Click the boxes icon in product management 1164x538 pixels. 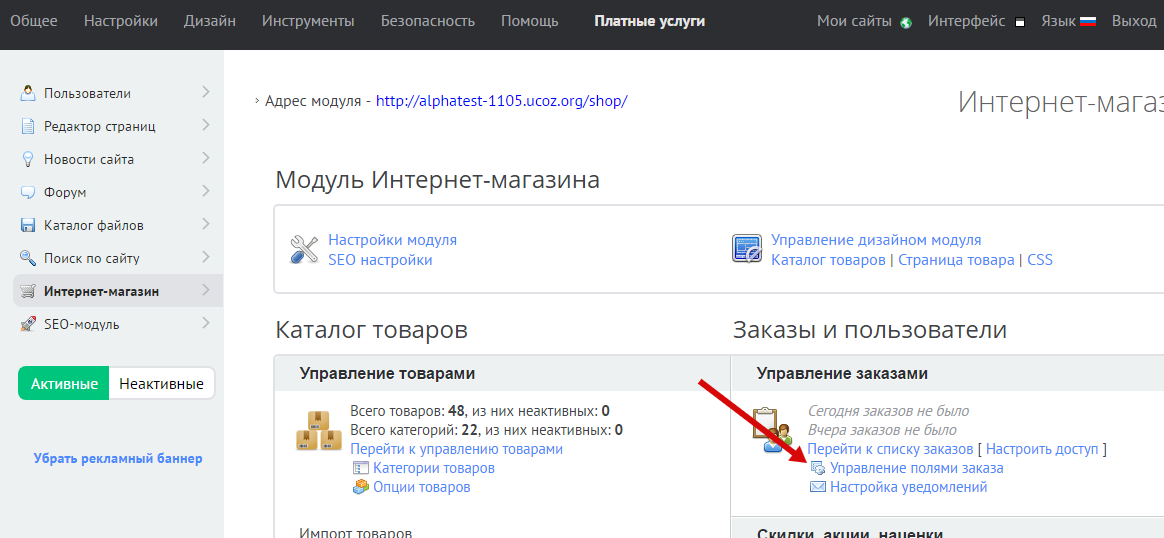320,430
